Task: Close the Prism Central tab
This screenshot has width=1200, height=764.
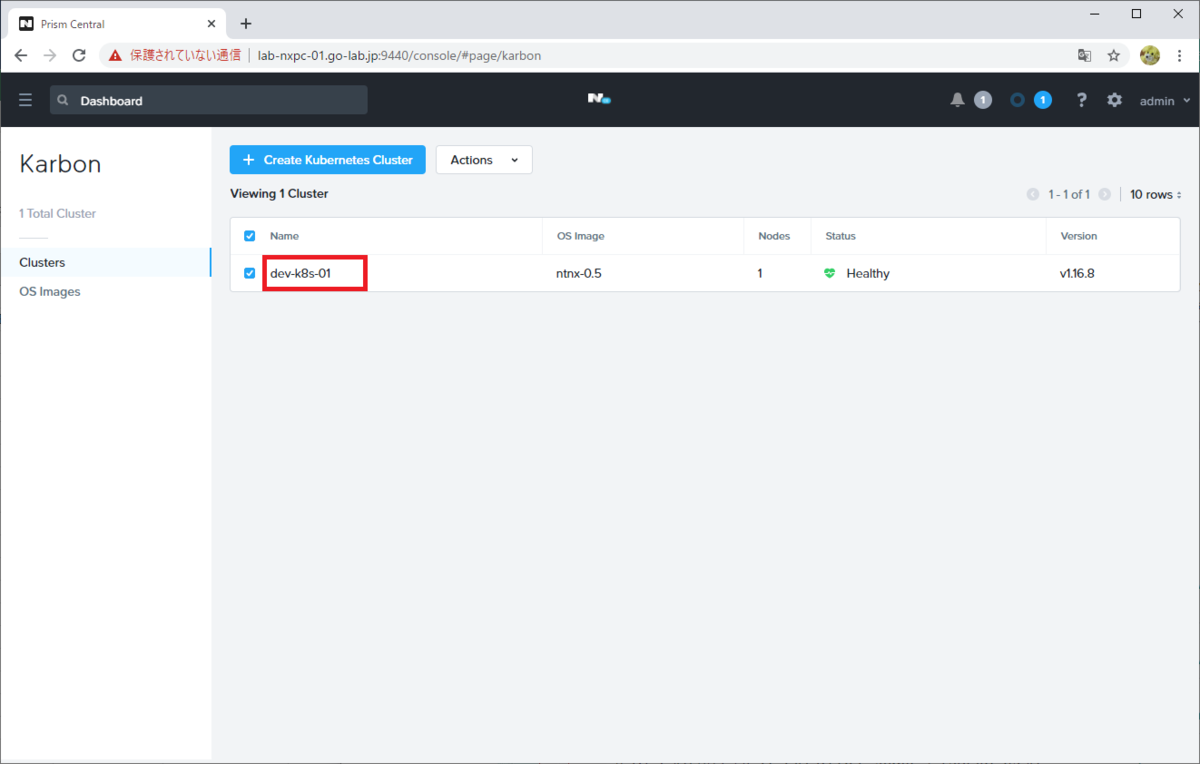Action: tap(212, 23)
